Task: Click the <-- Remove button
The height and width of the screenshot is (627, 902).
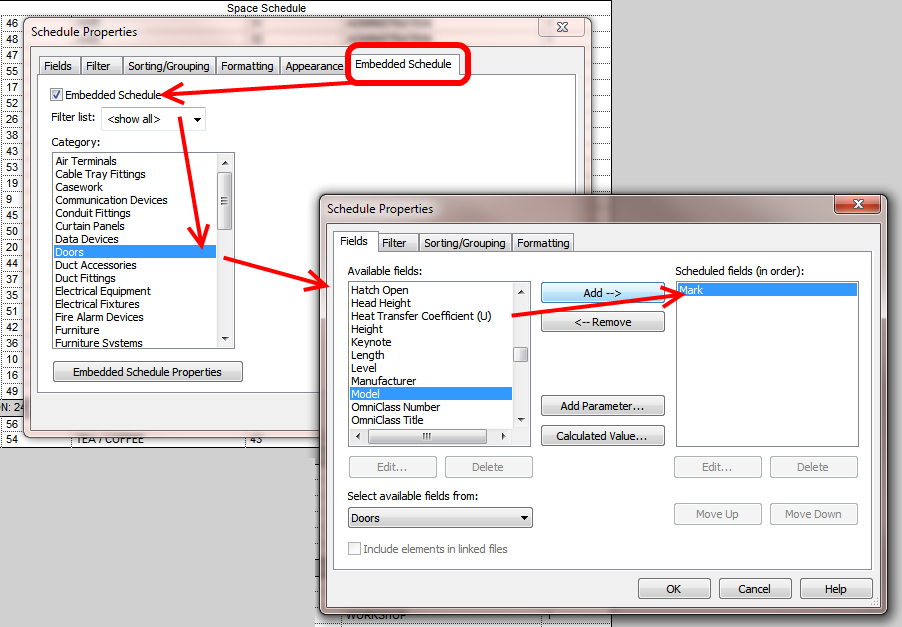Action: click(x=602, y=321)
